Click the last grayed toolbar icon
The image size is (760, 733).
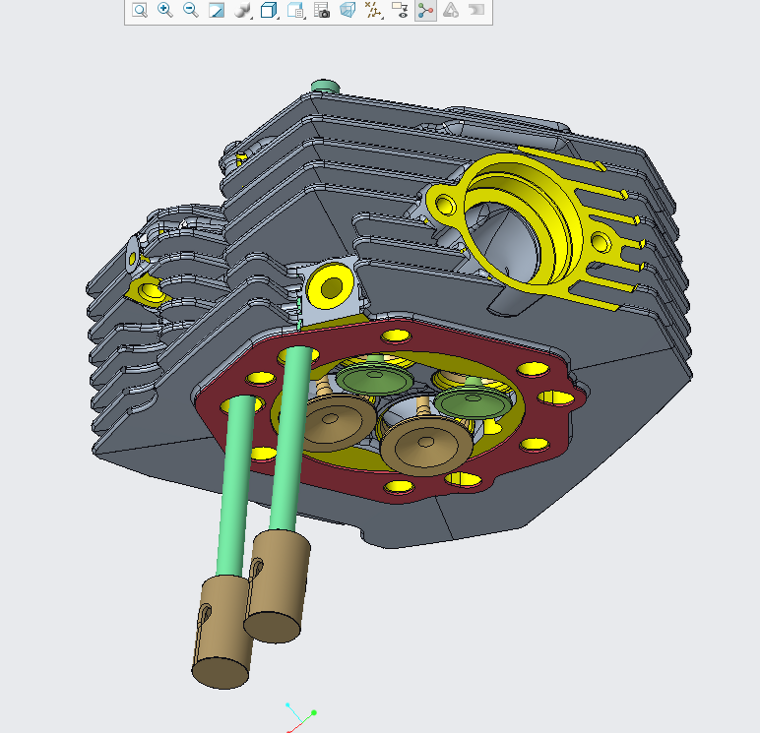point(477,10)
